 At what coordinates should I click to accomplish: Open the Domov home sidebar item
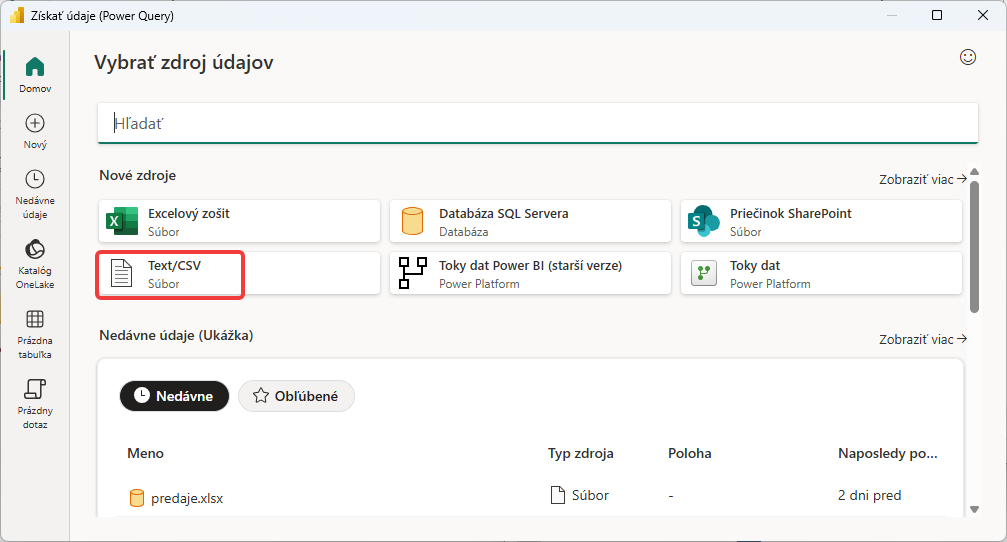tap(35, 74)
